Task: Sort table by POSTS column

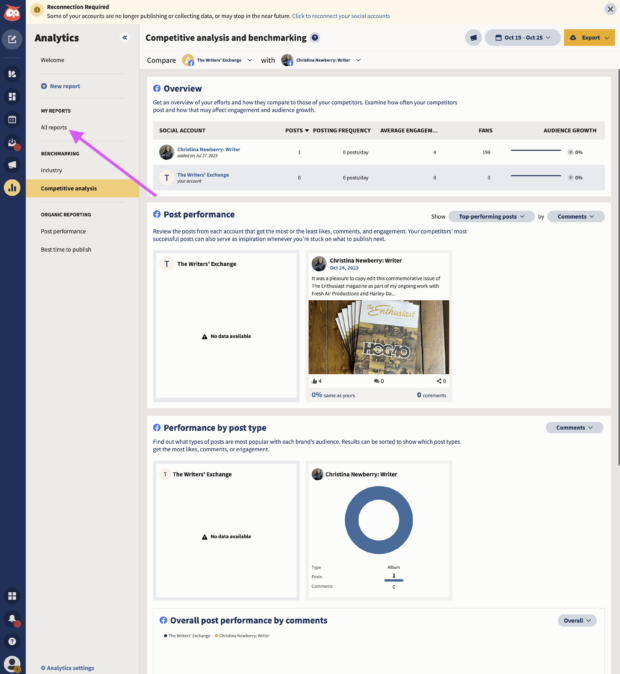Action: click(297, 130)
